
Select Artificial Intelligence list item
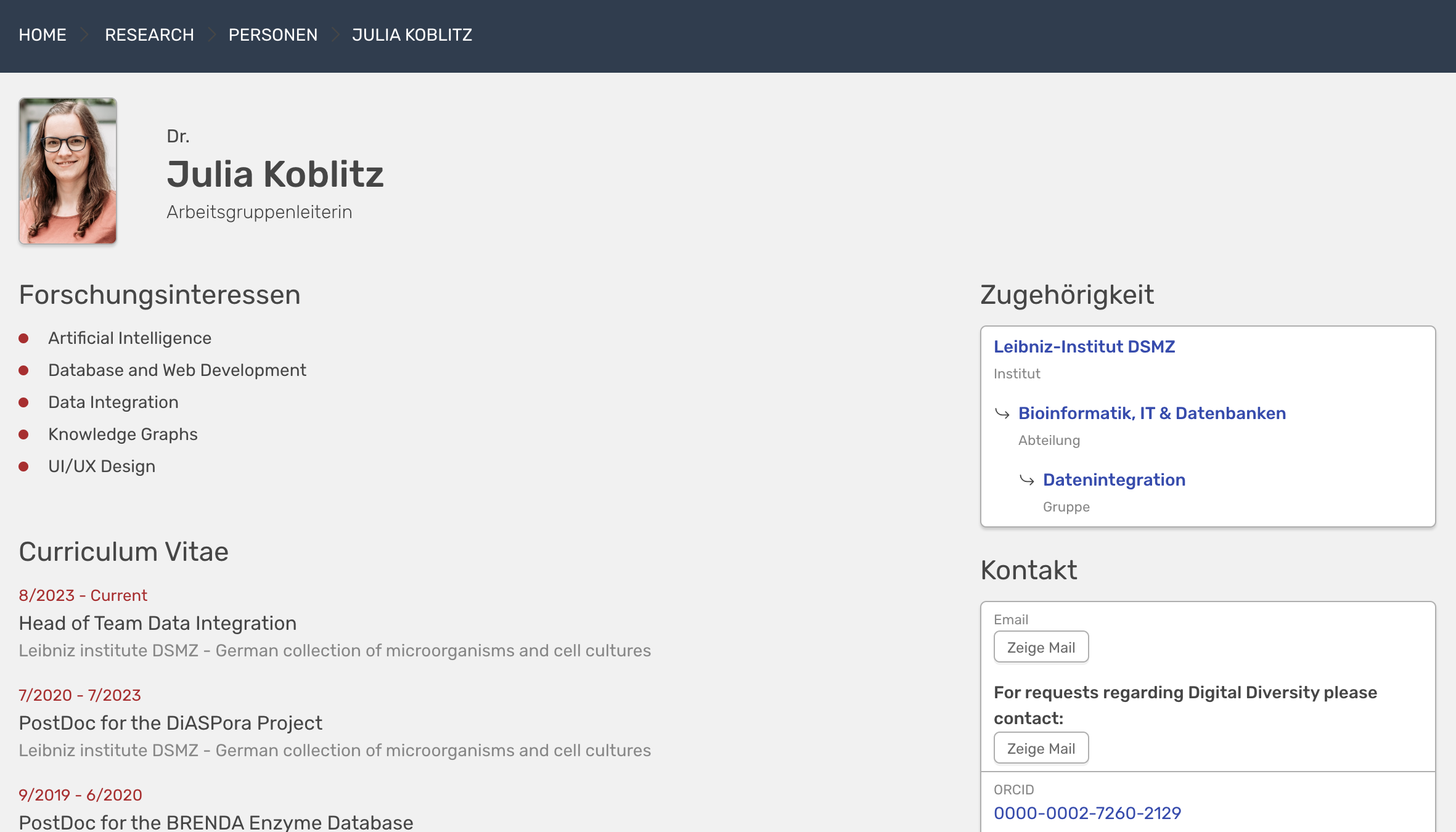click(129, 338)
